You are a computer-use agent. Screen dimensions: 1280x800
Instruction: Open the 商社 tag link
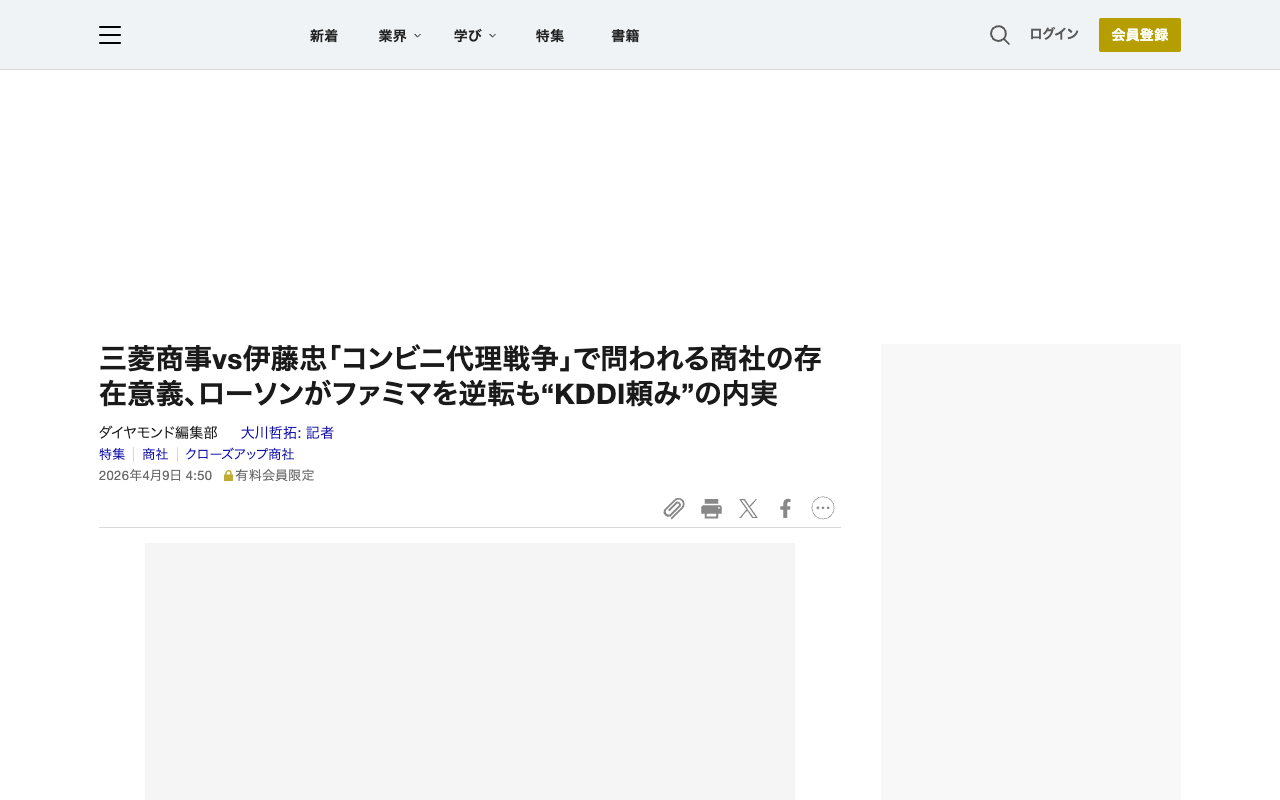(155, 454)
